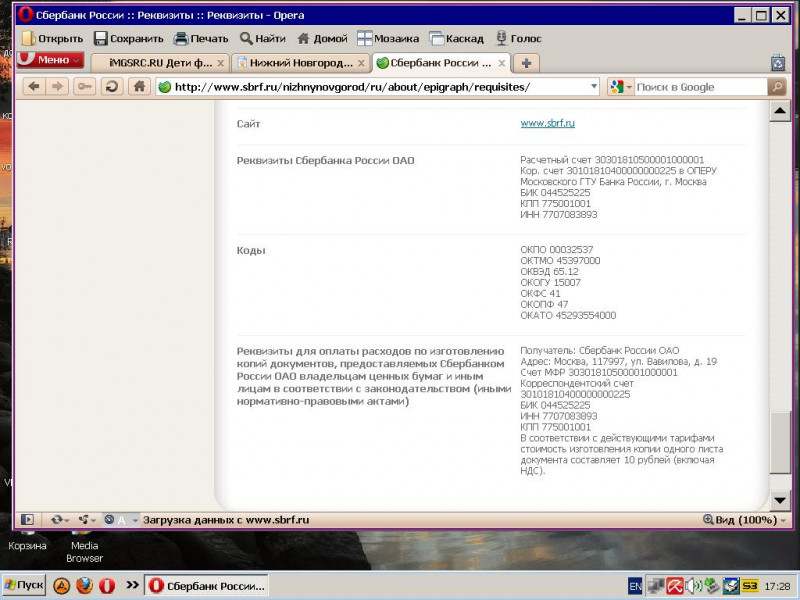Go forward to the next page
The image size is (800, 600).
point(57,87)
